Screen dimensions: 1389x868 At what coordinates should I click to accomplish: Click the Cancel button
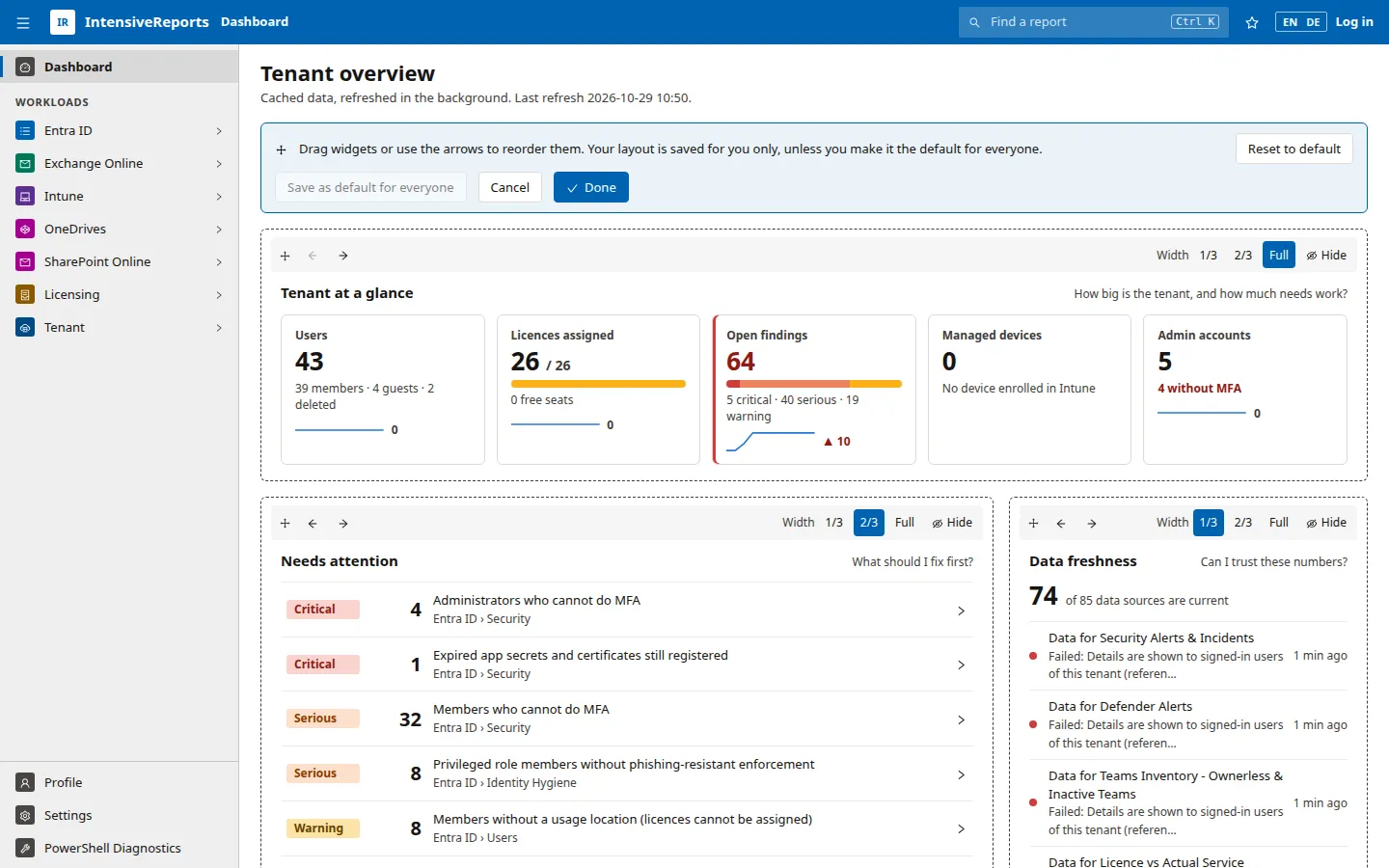(510, 187)
